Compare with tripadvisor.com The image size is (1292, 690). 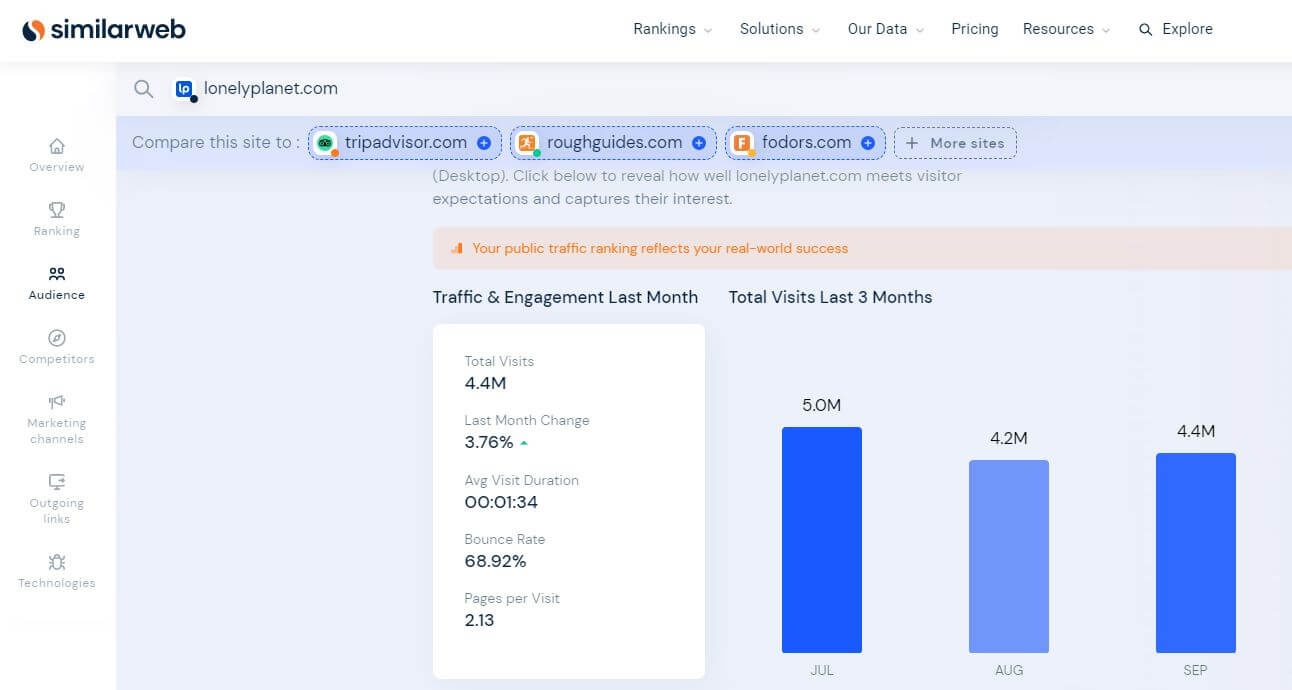pos(406,143)
